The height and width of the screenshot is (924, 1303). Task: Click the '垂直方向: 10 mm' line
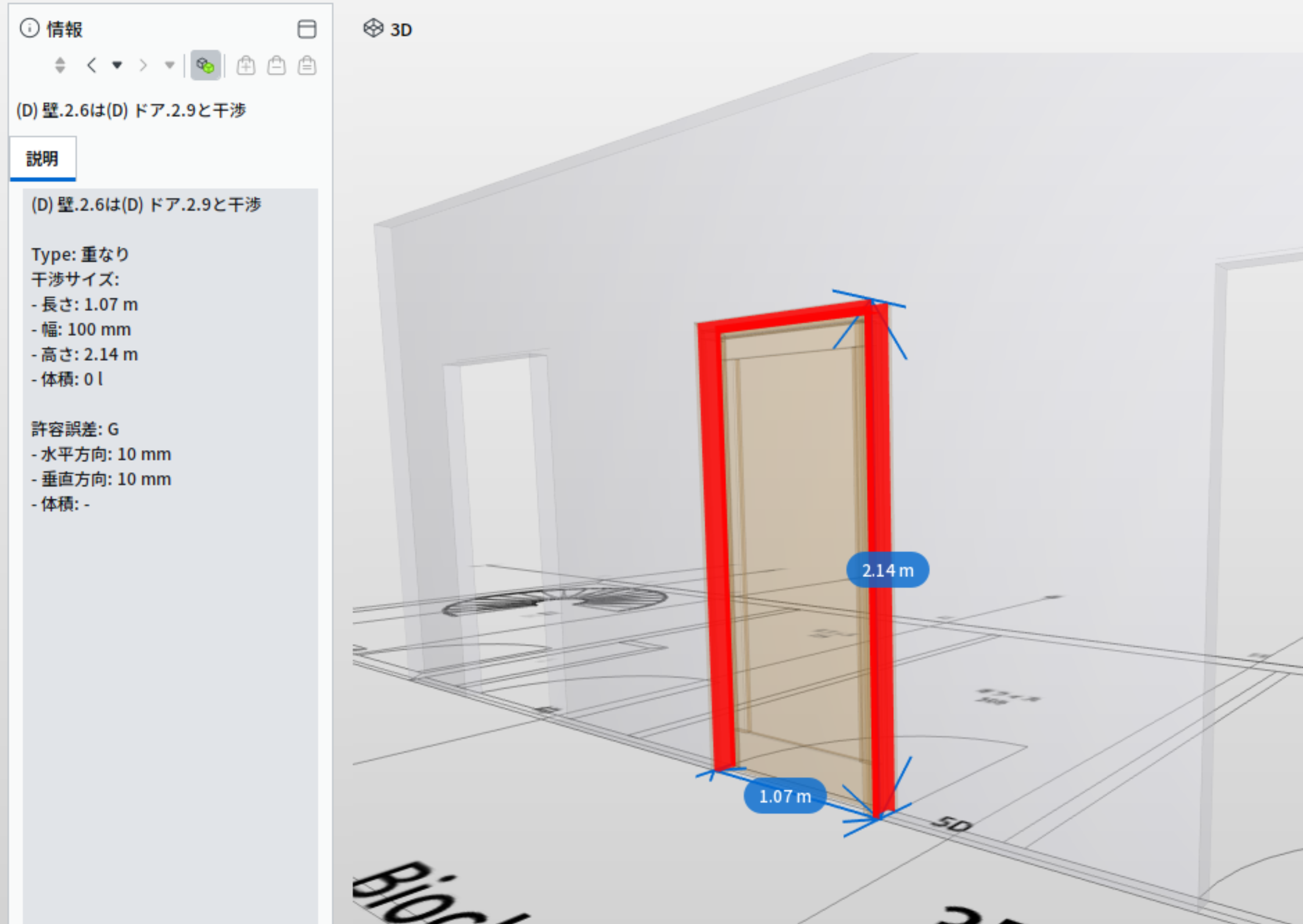point(101,479)
